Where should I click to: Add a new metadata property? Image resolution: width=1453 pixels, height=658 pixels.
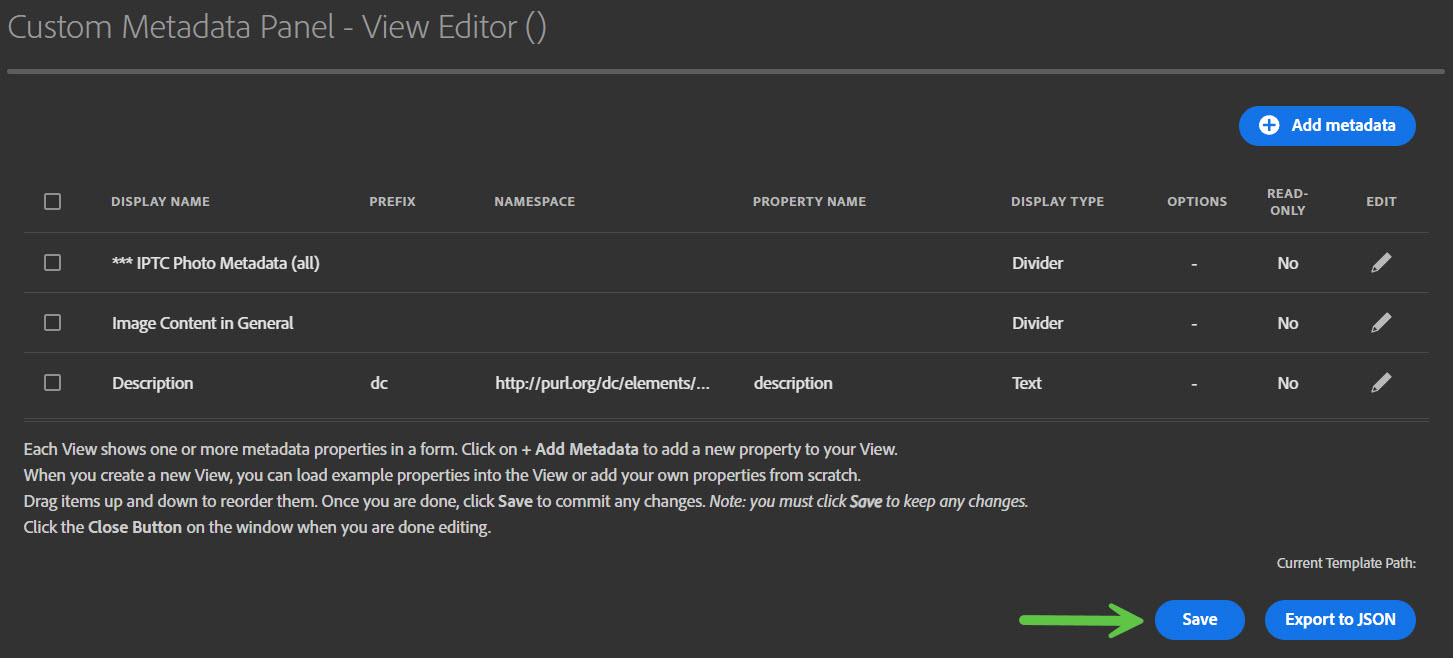point(1327,126)
